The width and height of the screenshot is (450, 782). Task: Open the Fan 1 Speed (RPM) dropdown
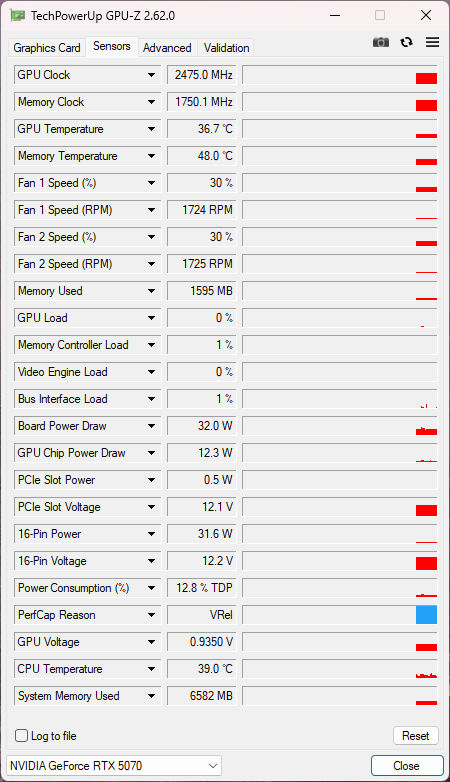[x=151, y=210]
